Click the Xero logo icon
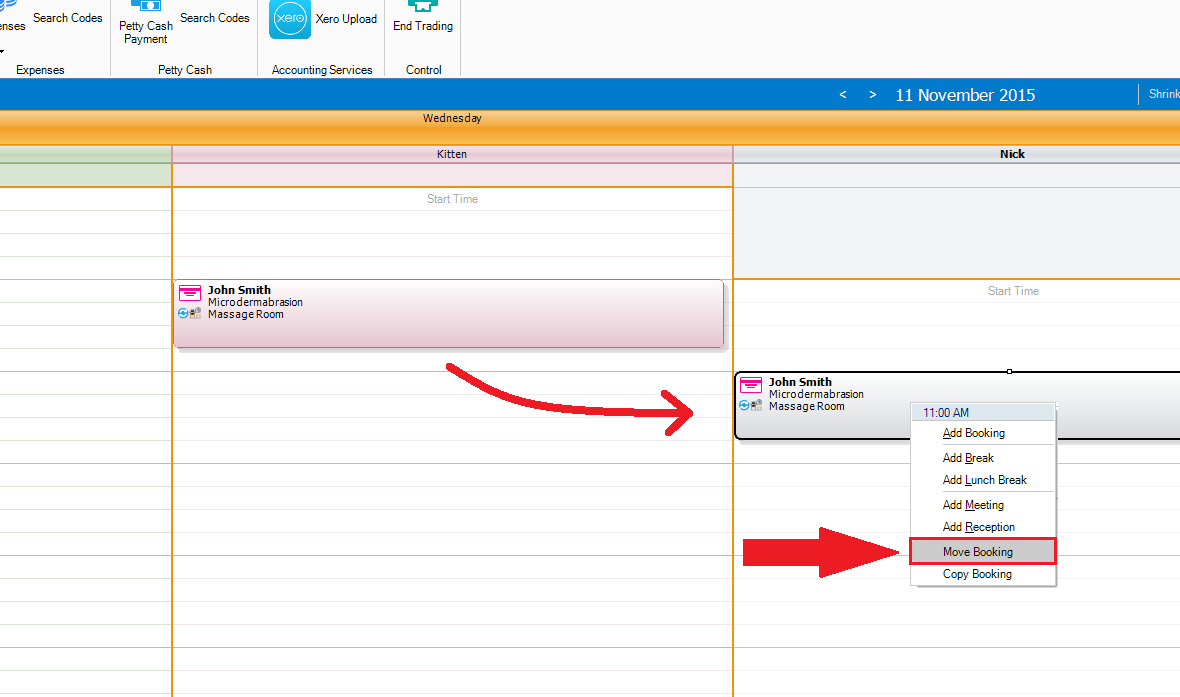1180x697 pixels. click(x=290, y=19)
